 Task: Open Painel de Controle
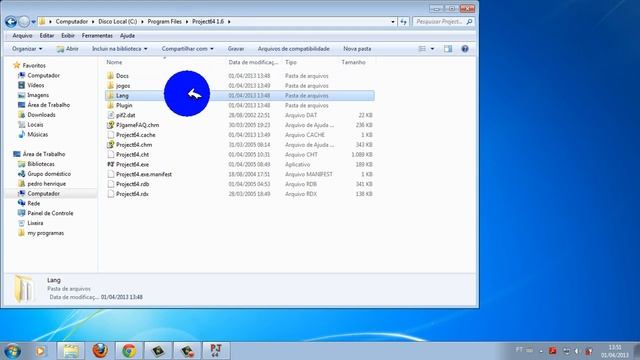(x=50, y=213)
